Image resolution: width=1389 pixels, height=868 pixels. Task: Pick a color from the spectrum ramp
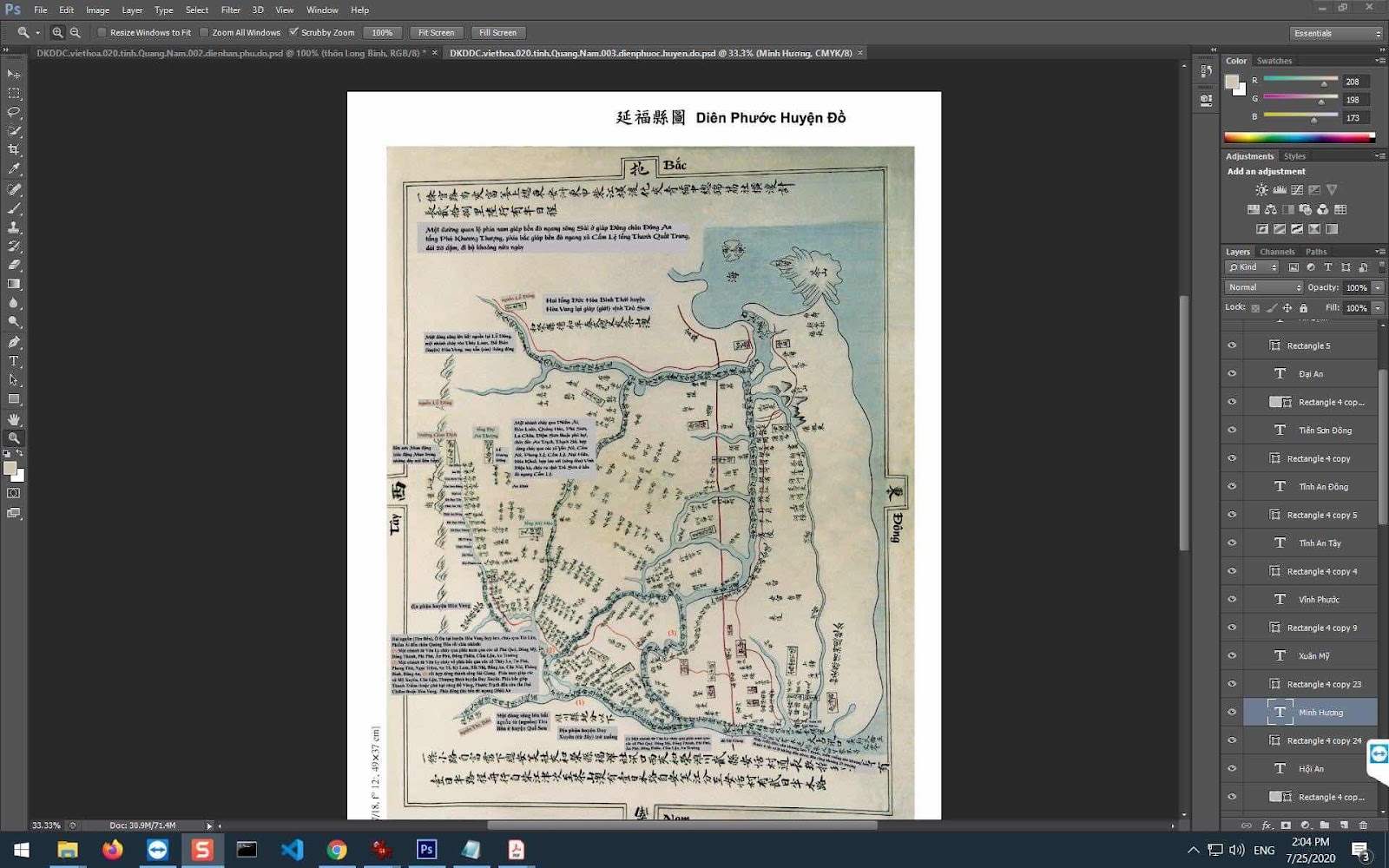pyautogui.click(x=1299, y=137)
